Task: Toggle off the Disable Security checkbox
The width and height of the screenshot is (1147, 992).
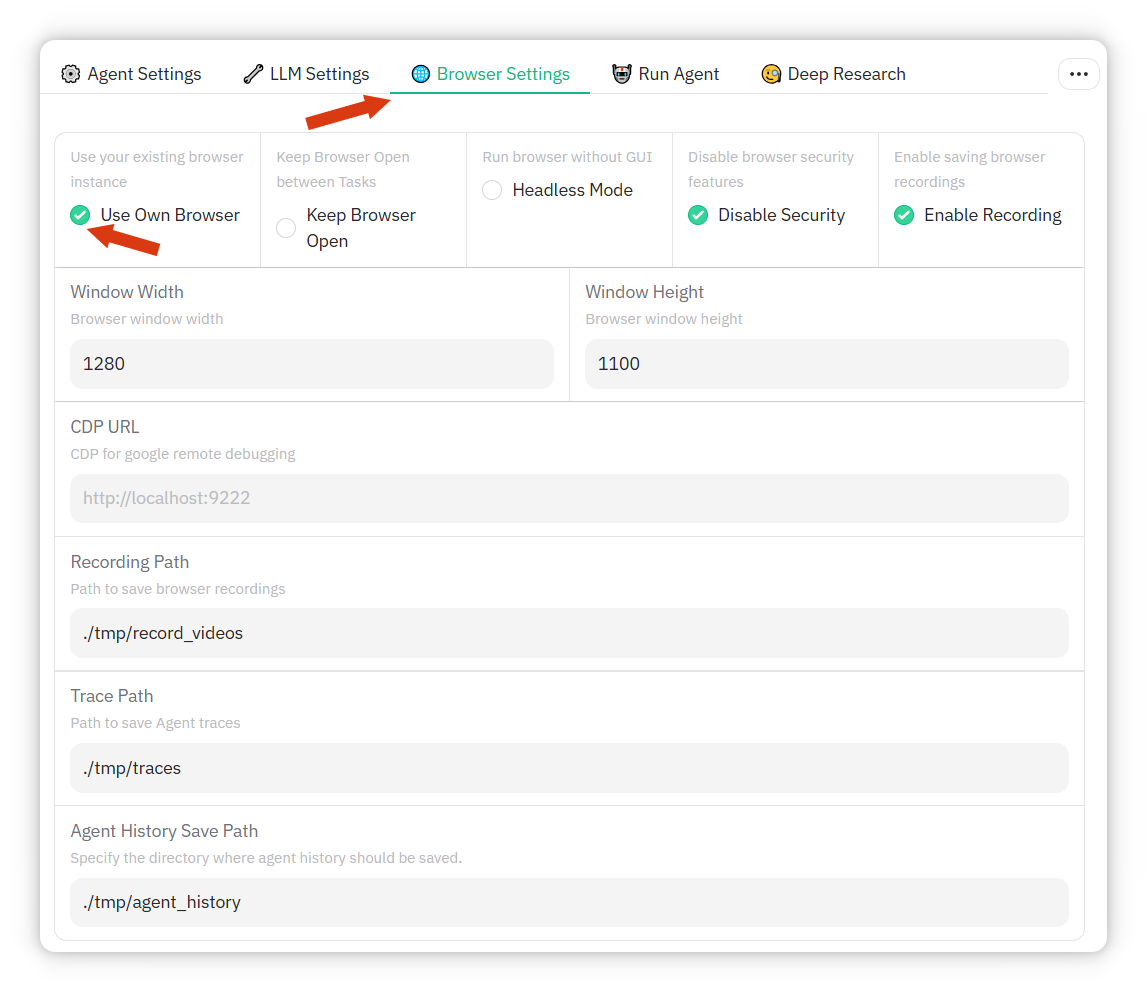Action: coord(698,215)
